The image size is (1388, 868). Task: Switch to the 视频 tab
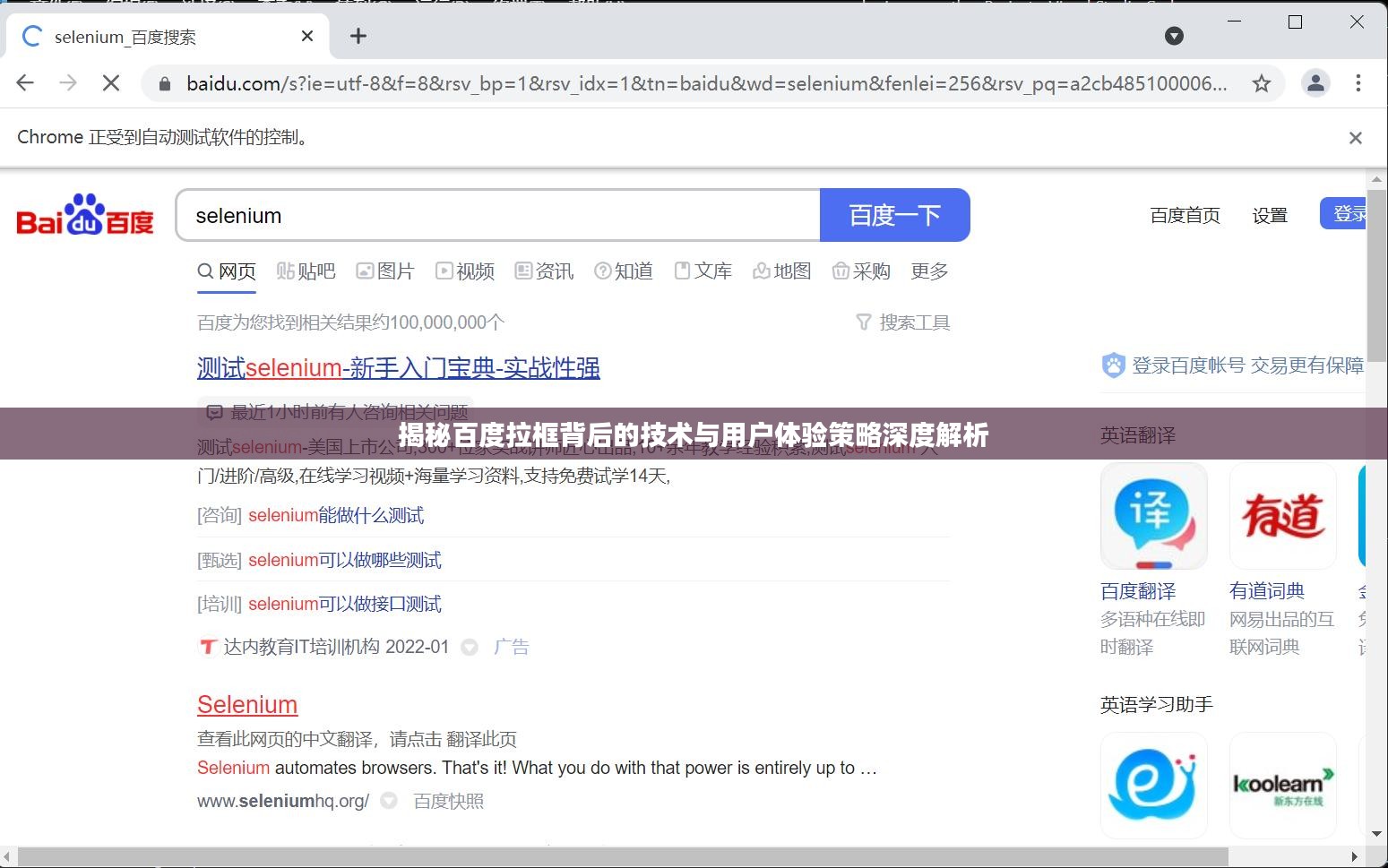coord(465,271)
